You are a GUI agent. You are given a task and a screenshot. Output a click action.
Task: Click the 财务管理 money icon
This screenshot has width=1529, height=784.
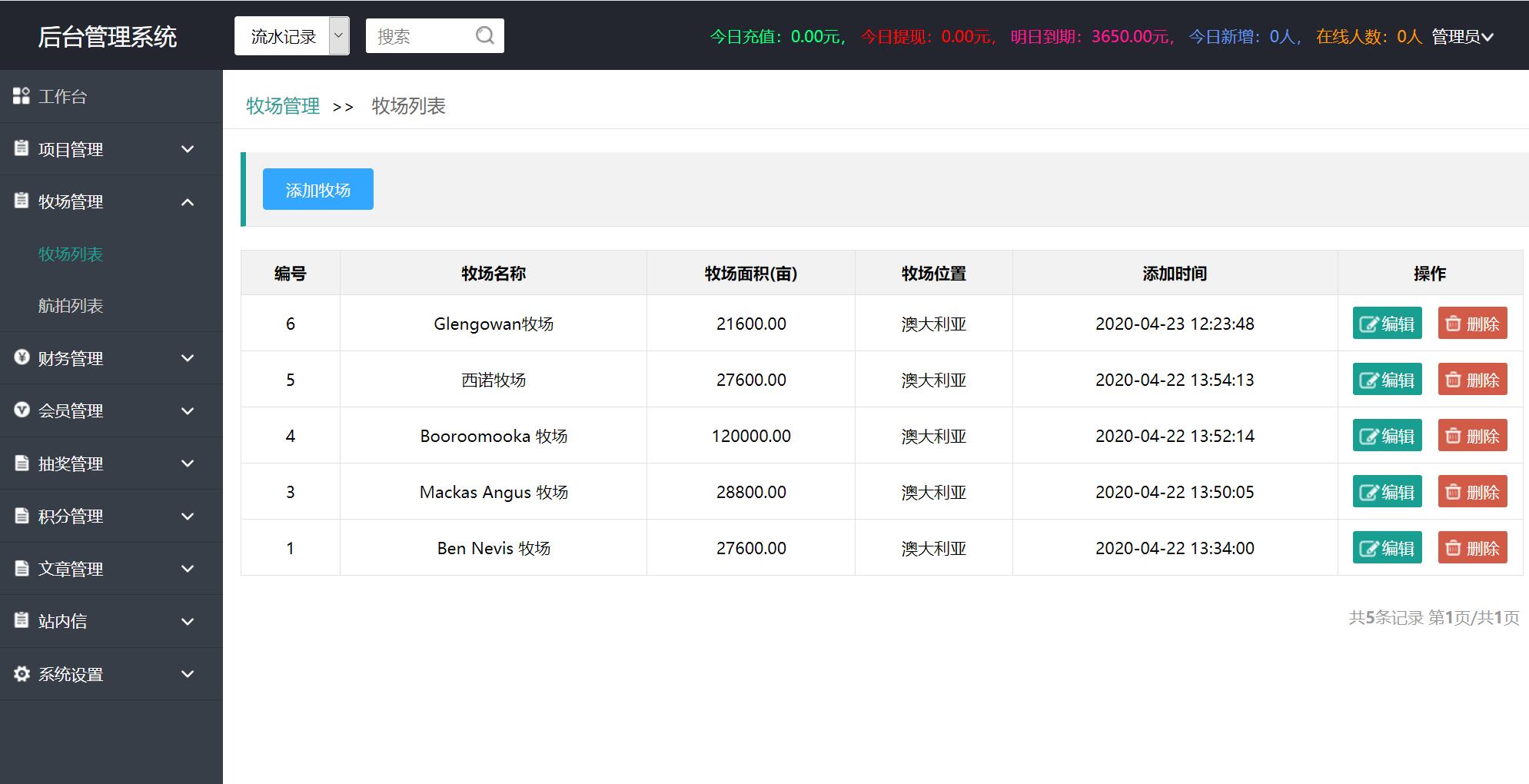(21, 358)
